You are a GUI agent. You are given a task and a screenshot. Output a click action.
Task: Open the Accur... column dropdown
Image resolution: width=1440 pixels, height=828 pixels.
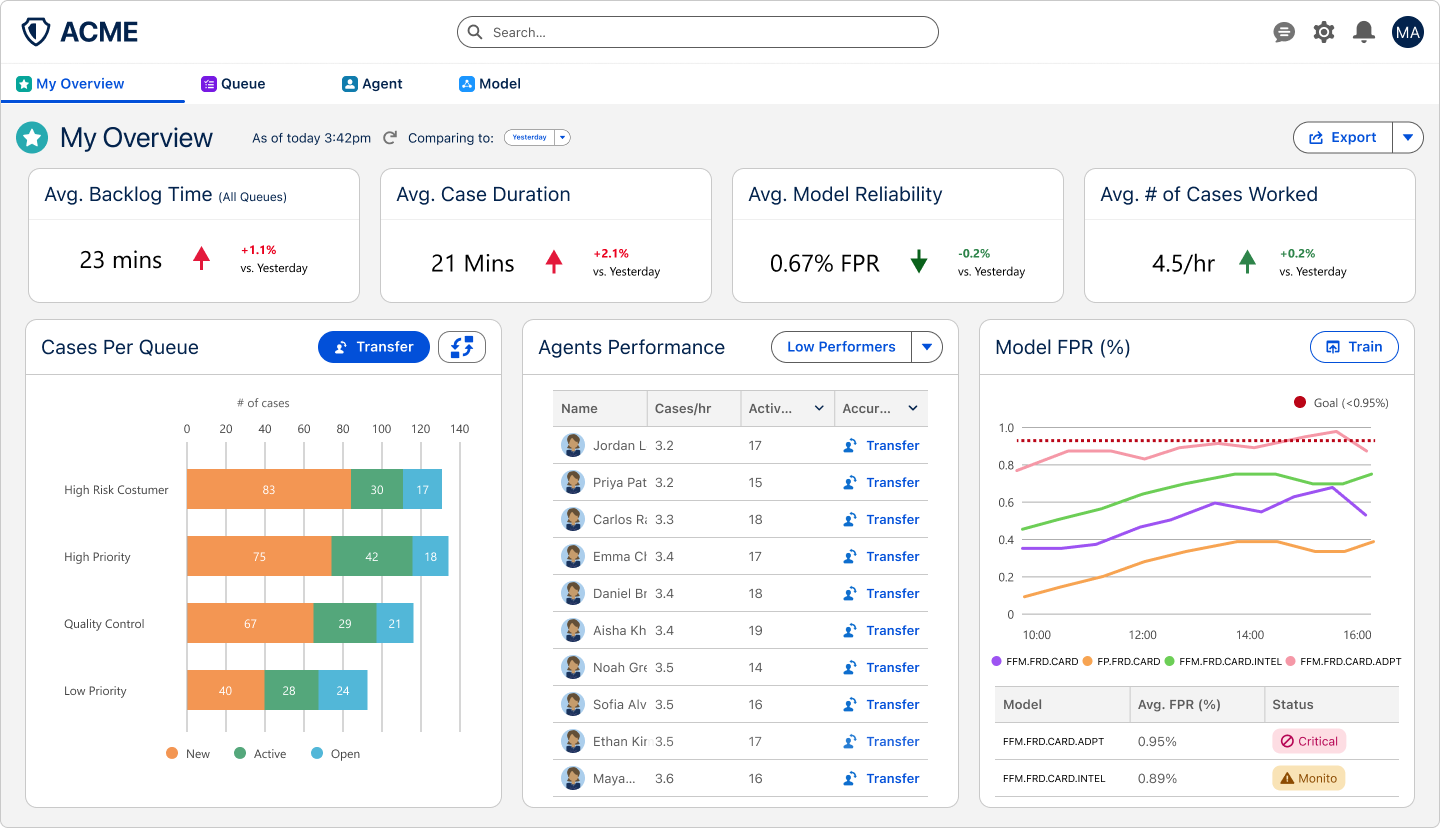tap(913, 408)
